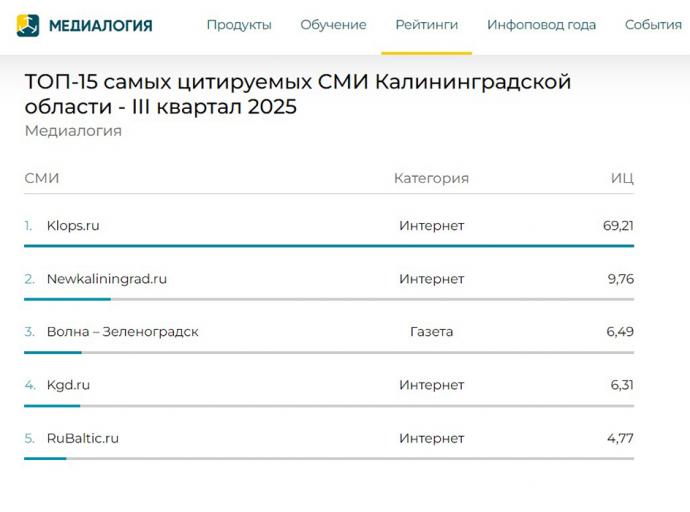This screenshot has height=512, width=690.
Task: Click the ИЦ column header
Action: click(x=622, y=179)
